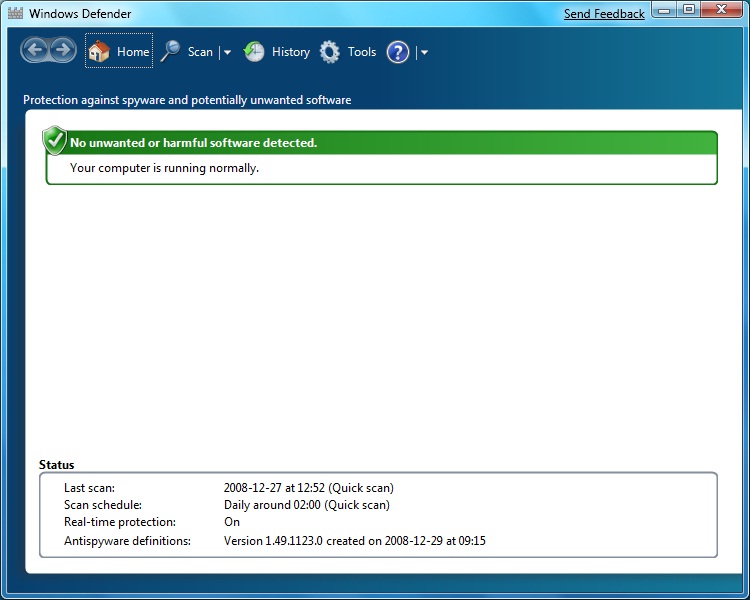Click the 'Scan schedule:' label

(x=103, y=505)
